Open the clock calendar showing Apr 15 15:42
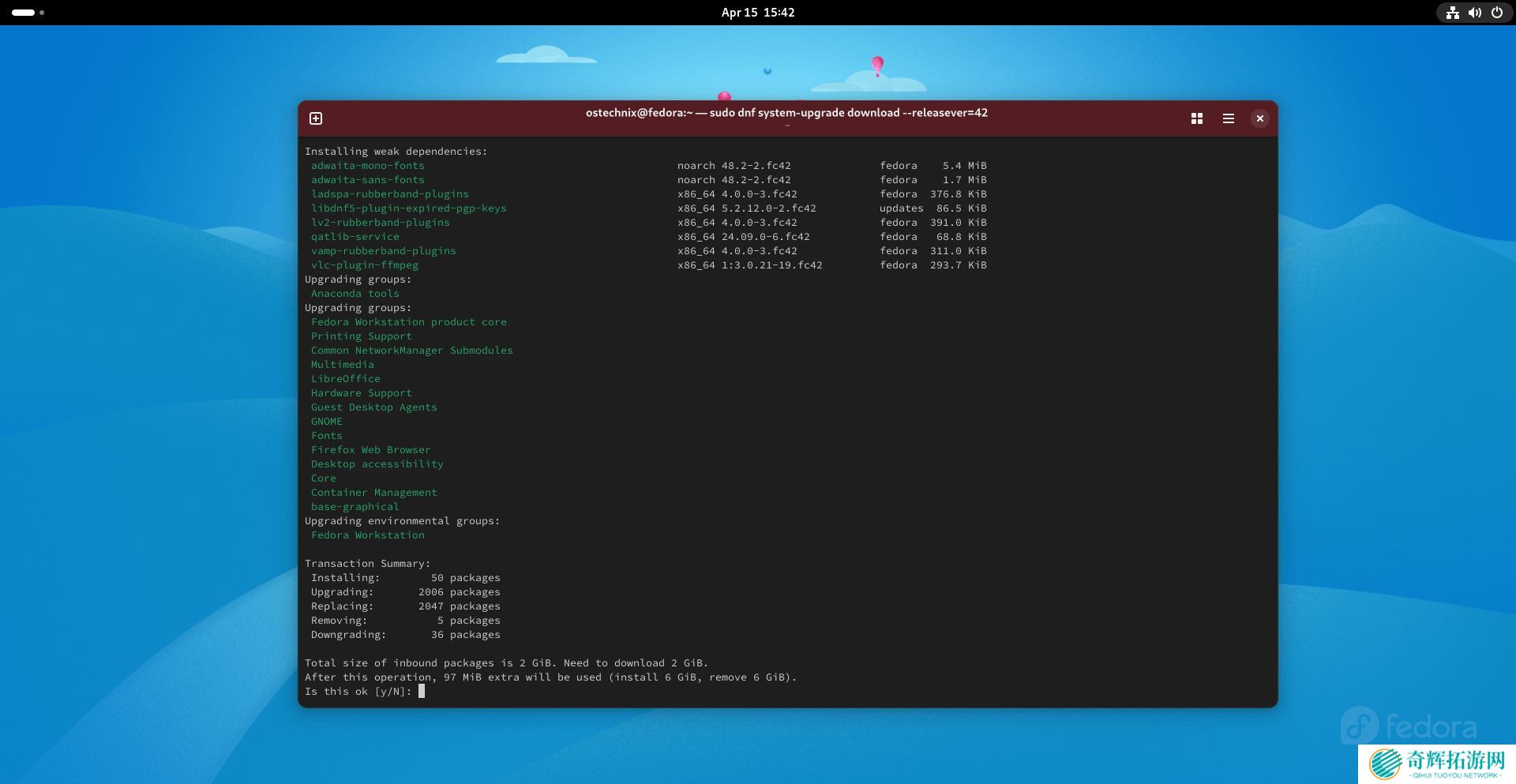Viewport: 1516px width, 784px height. coord(757,13)
